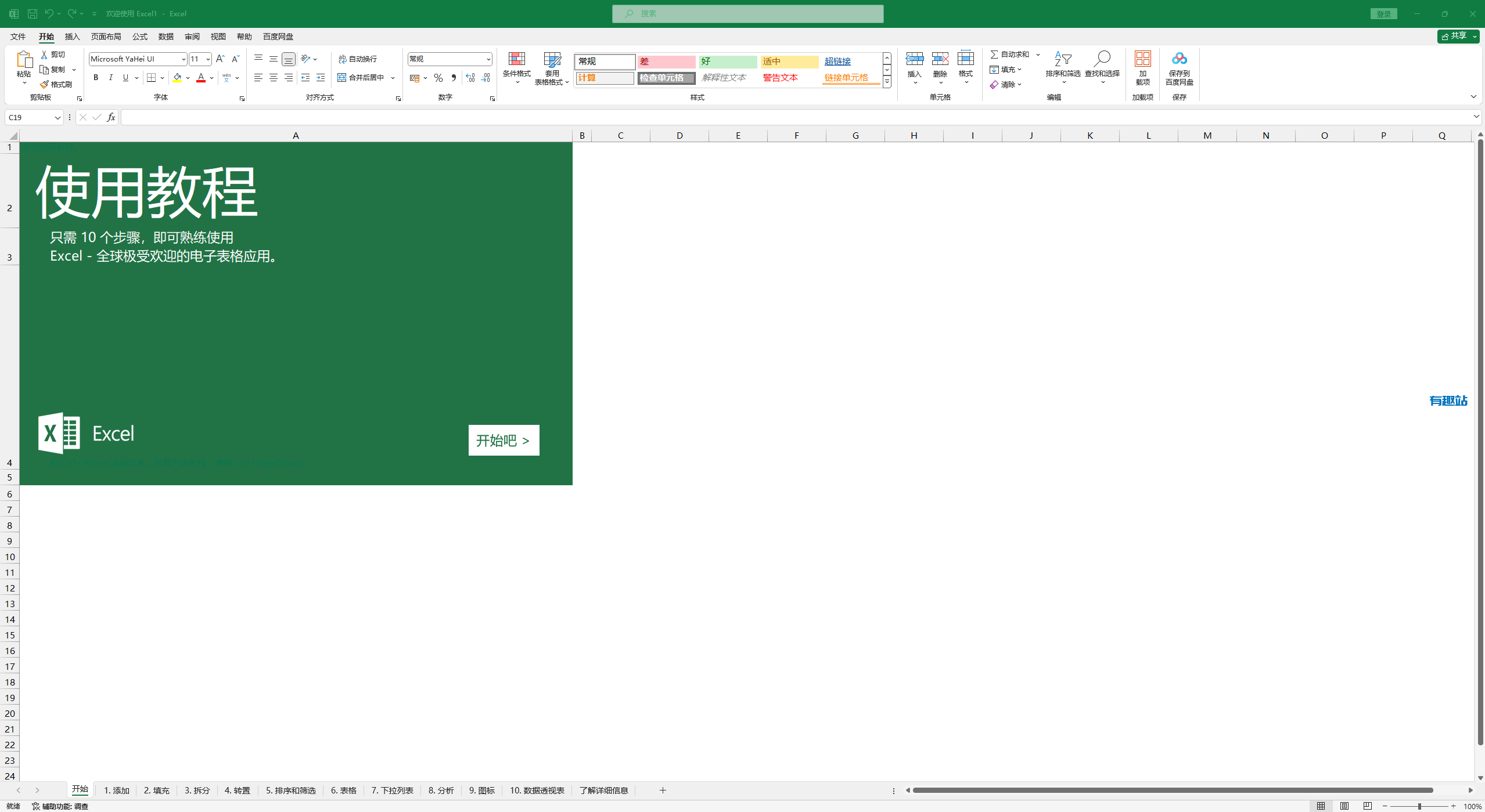Open the sheet tab 10. 数据透视表

click(537, 791)
